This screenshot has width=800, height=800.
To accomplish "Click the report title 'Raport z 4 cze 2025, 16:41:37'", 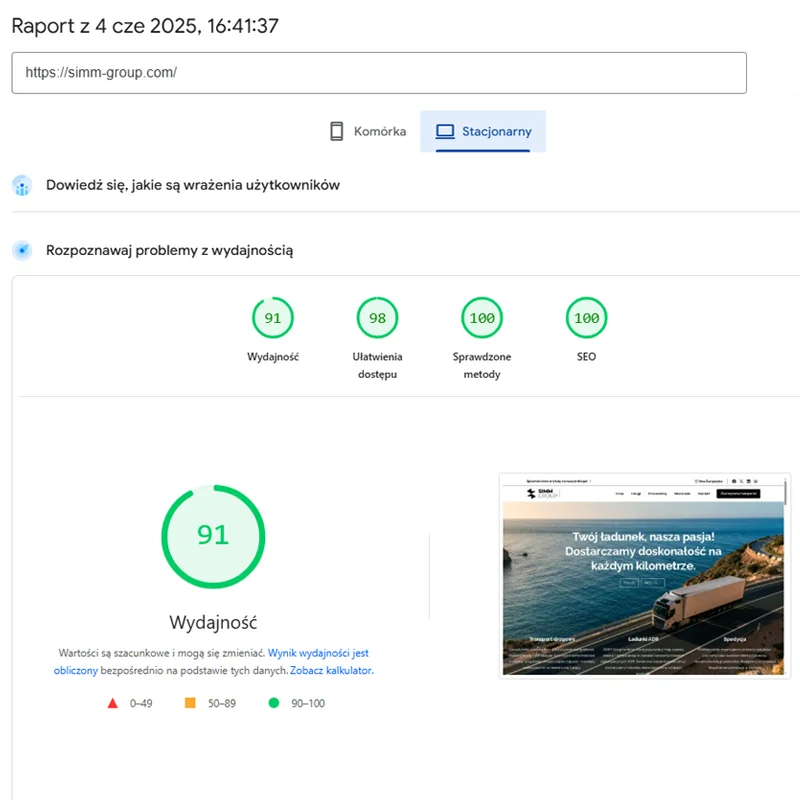I will (x=145, y=26).
